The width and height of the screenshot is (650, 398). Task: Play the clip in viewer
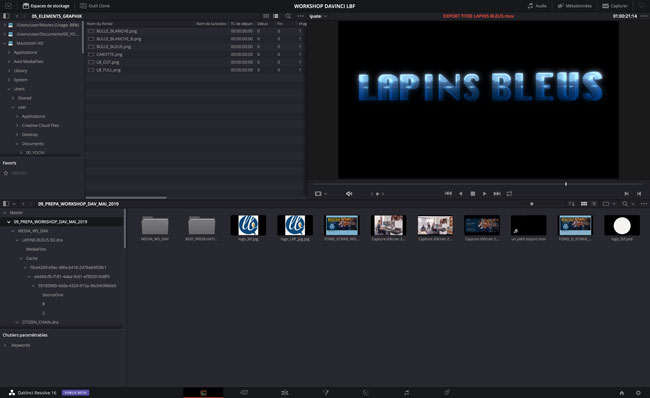pos(485,194)
